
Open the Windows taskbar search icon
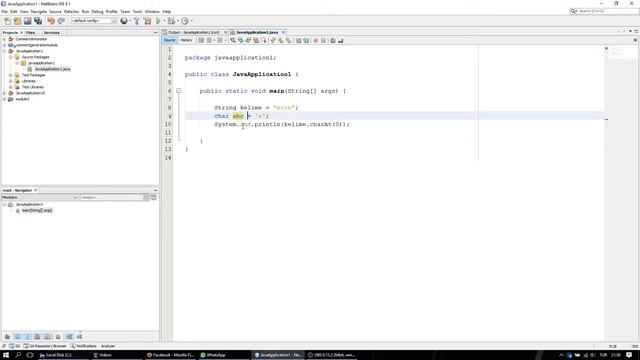click(x=18, y=355)
